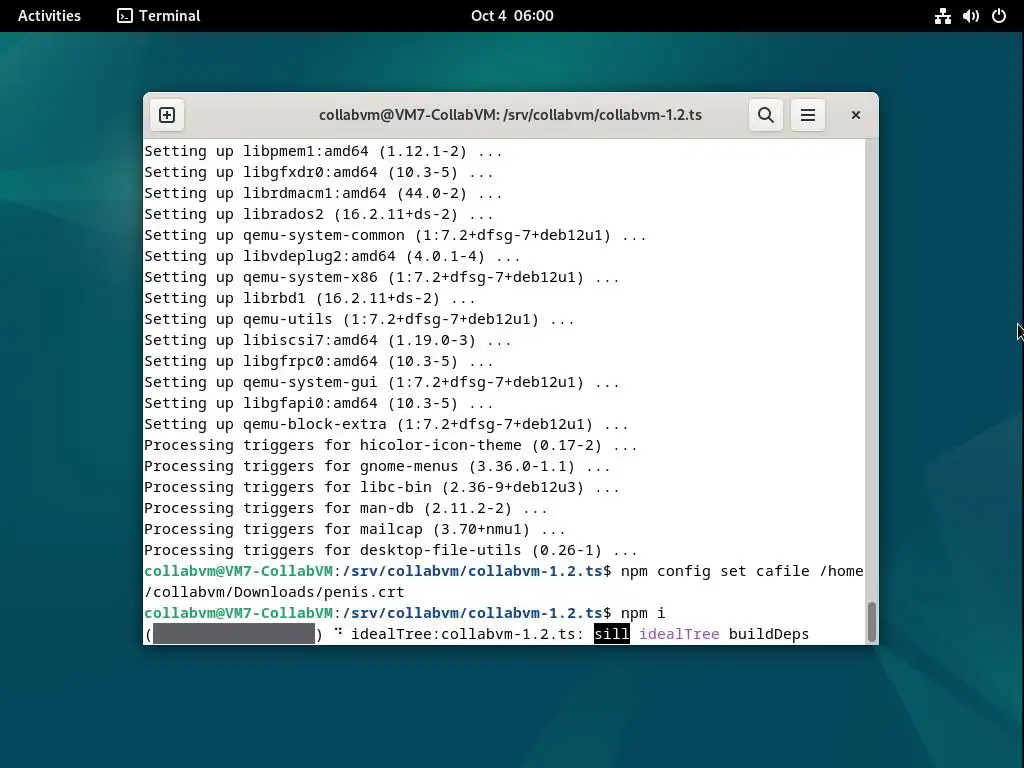The image size is (1024, 768).
Task: Click the highlighted 'sill' log level label
Action: point(611,633)
